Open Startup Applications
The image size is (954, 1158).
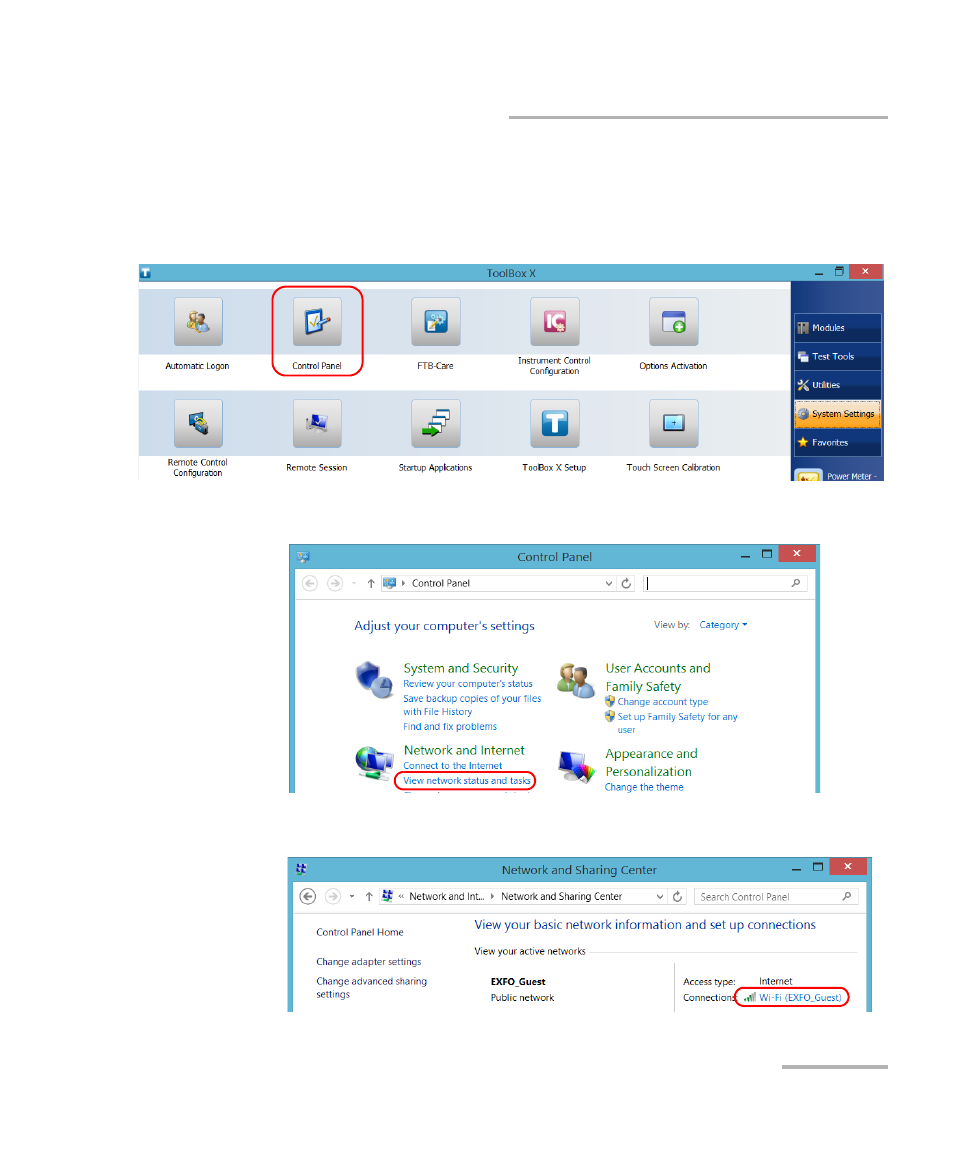pos(436,424)
